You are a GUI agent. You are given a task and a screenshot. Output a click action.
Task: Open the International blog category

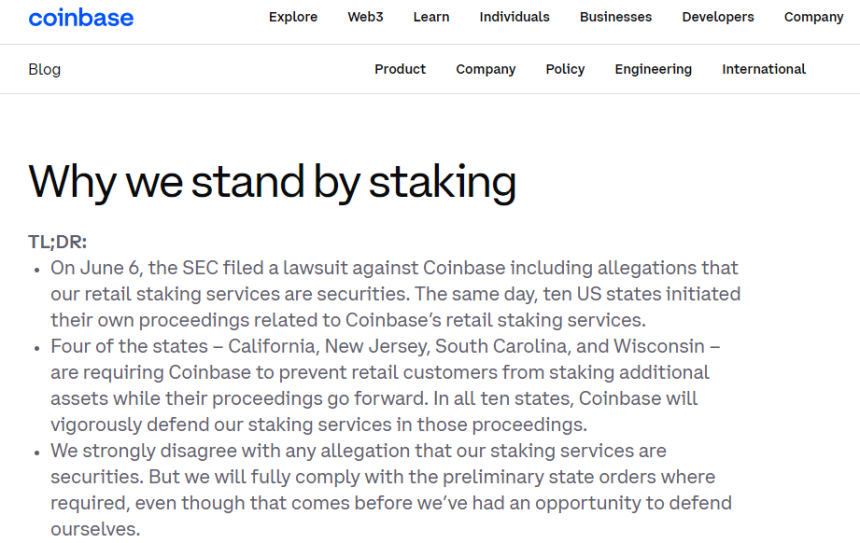(x=763, y=69)
